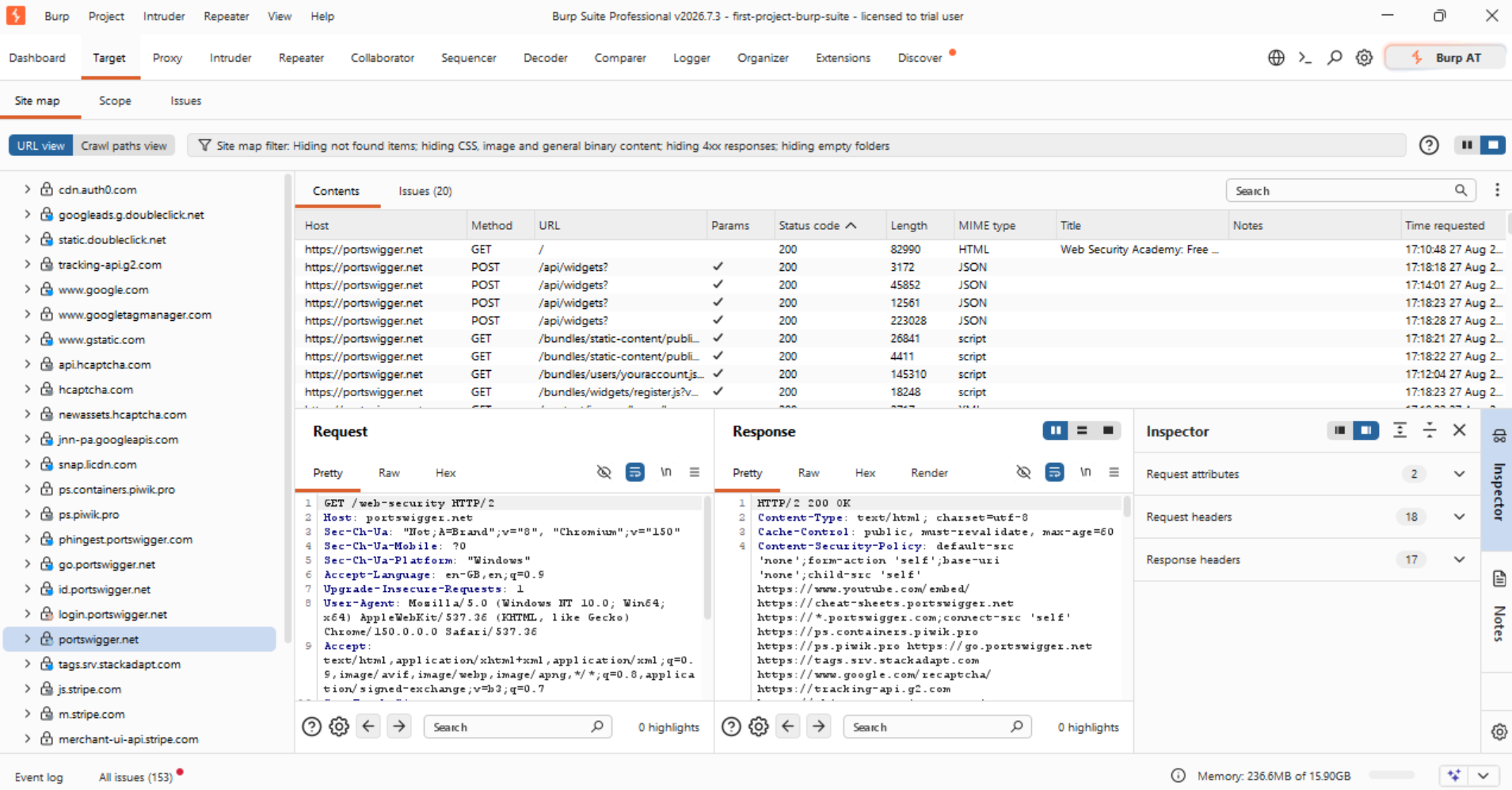The image size is (1512, 790).
Task: Toggle message wrap icon in Request panel
Action: pos(634,472)
